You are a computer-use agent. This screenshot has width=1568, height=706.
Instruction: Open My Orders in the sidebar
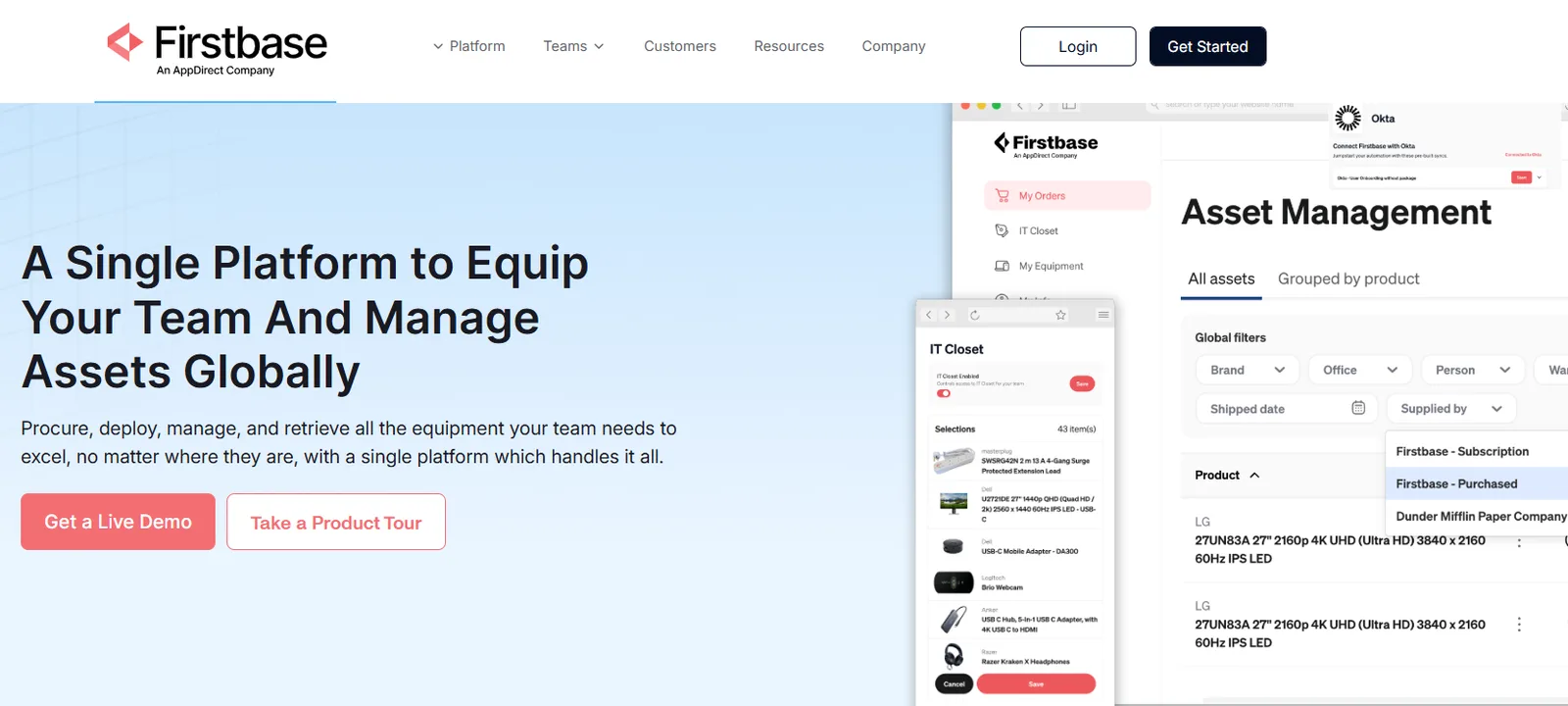click(x=1067, y=195)
